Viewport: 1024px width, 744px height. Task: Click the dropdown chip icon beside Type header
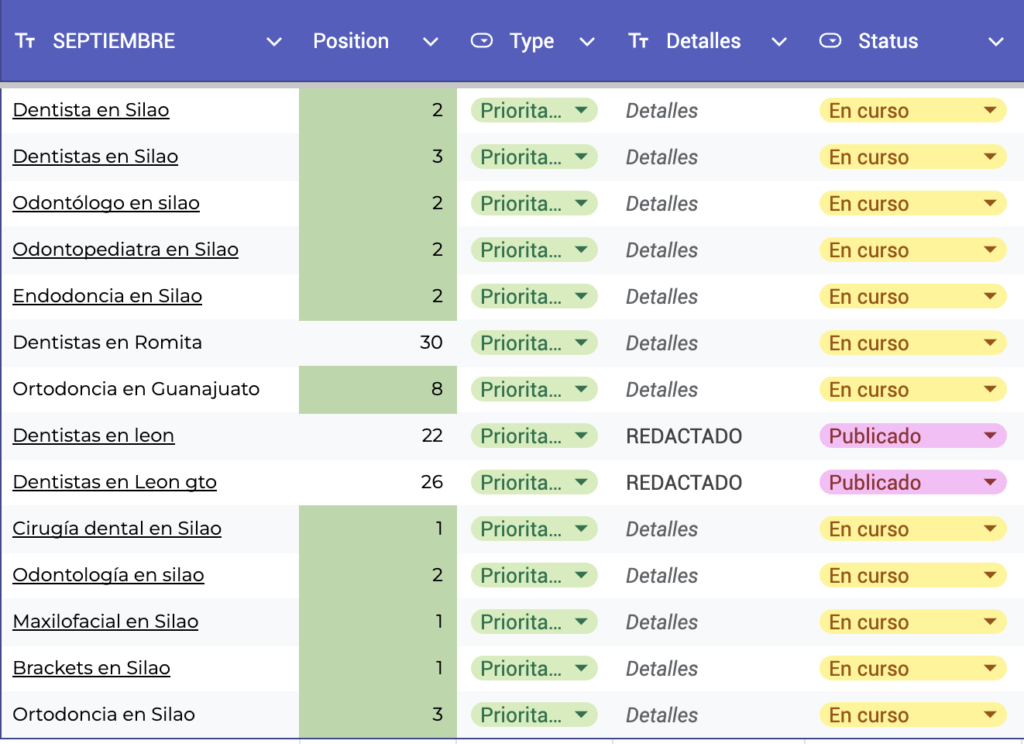pyautogui.click(x=481, y=41)
